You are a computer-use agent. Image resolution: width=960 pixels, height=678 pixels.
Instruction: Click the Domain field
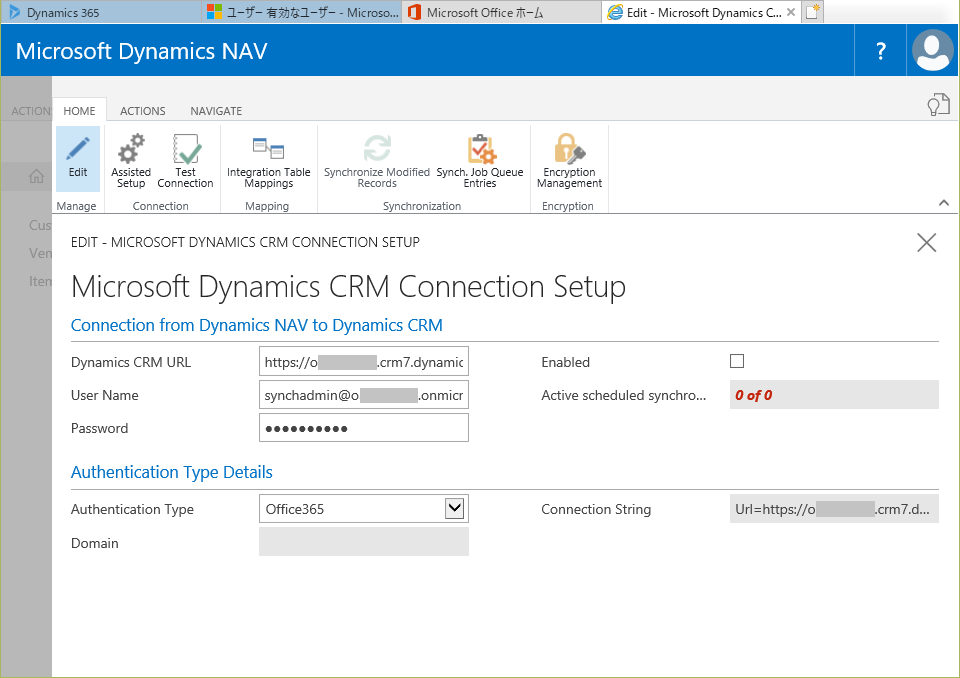pos(364,542)
